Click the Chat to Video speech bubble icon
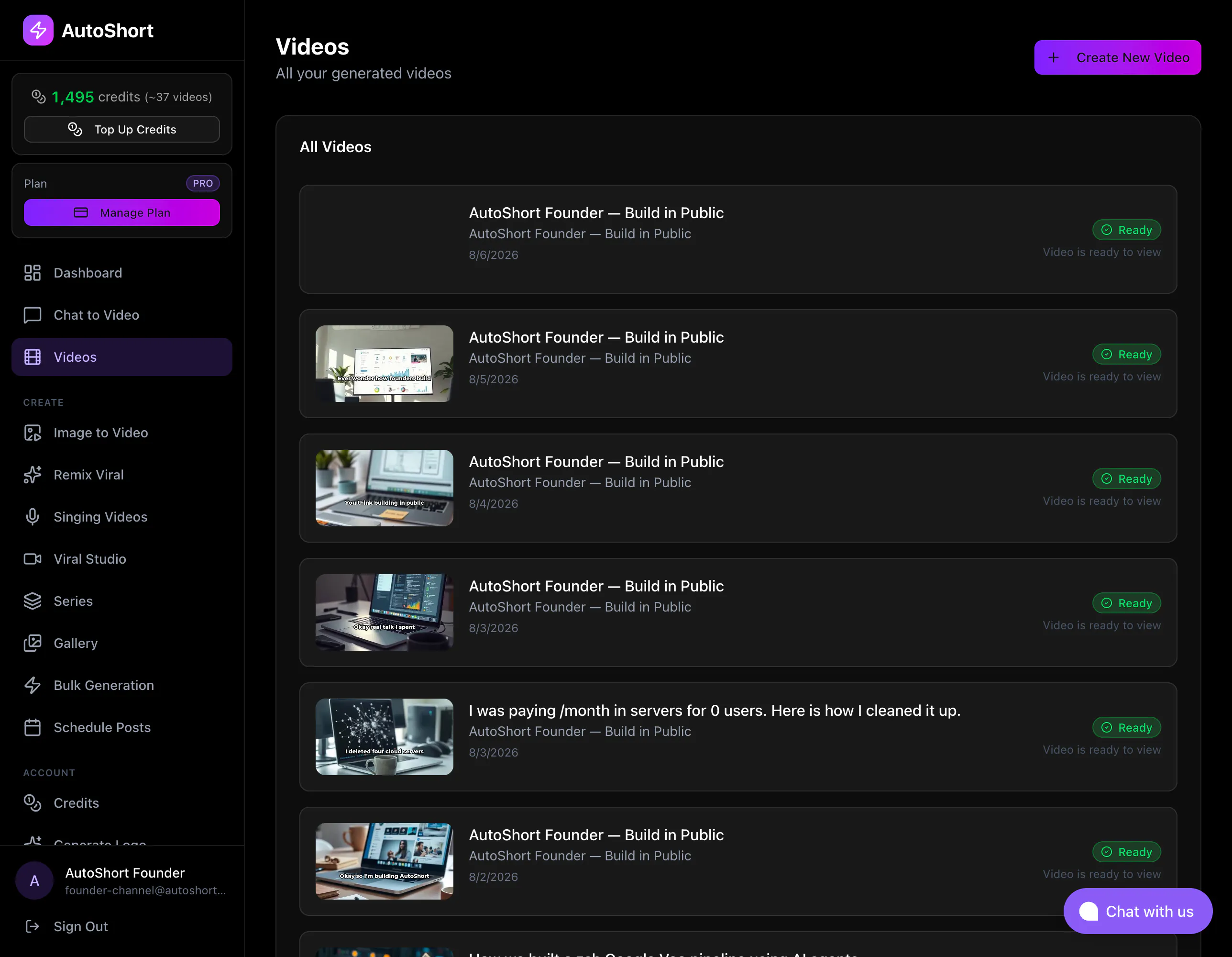 tap(33, 315)
